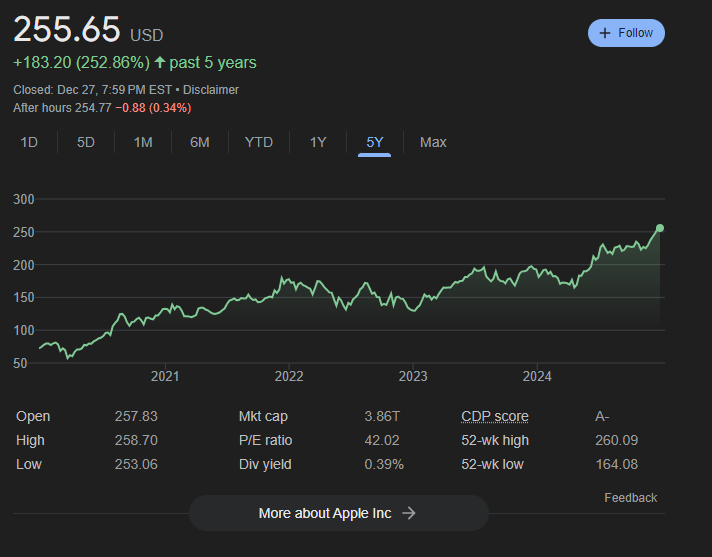Click the CDP score value A-
The width and height of the screenshot is (712, 557).
602,416
